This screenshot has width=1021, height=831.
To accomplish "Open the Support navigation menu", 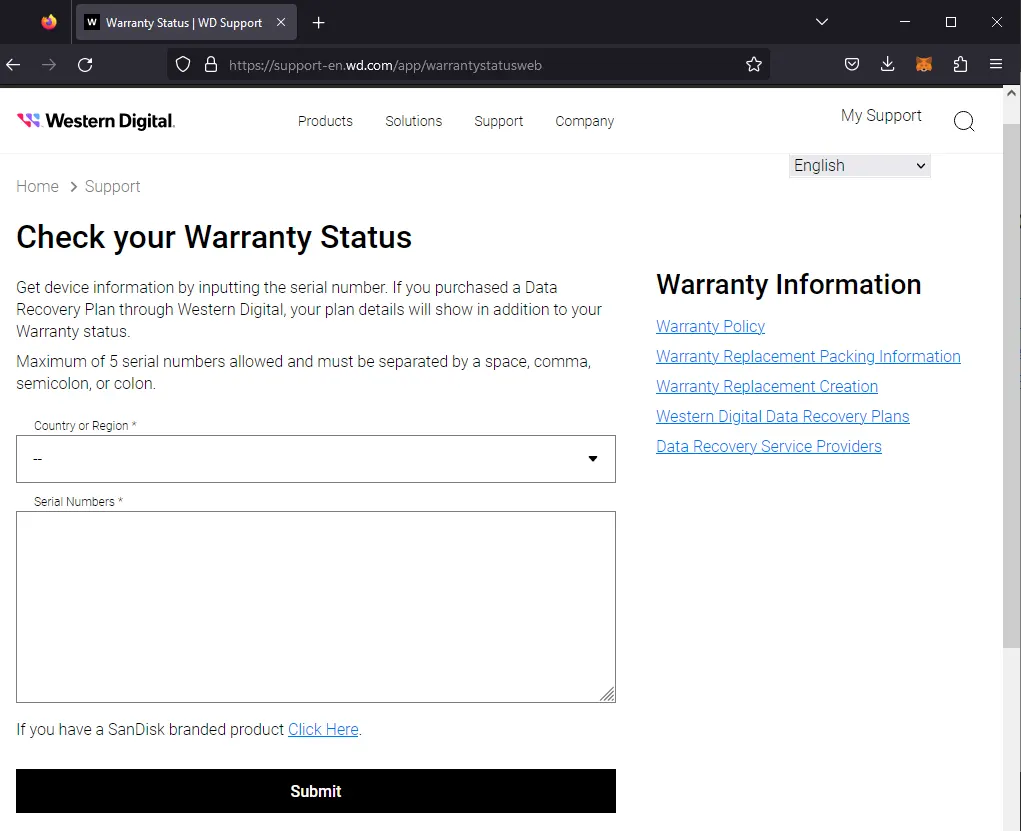I will (499, 121).
